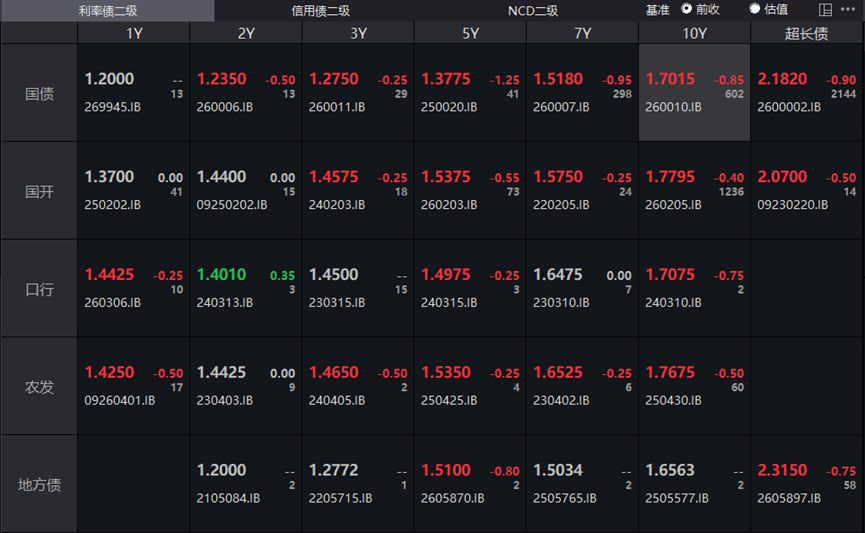Screen dimensions: 865x533
Task: Open the layout grid icon at top right
Action: pos(825,9)
